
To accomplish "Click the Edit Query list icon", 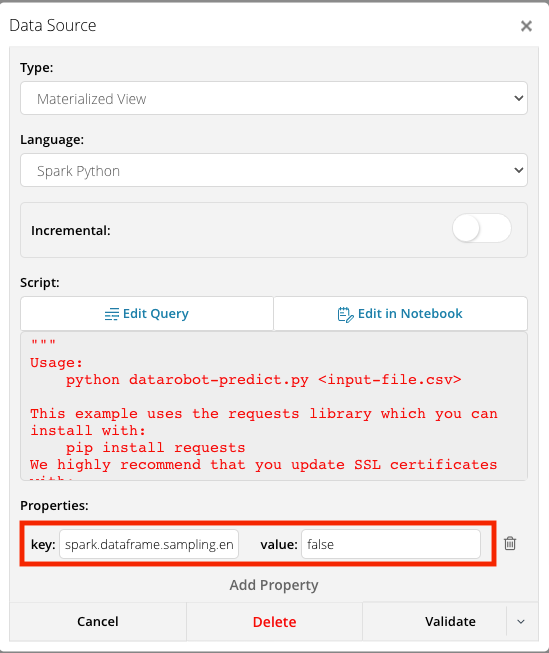I will 112,314.
